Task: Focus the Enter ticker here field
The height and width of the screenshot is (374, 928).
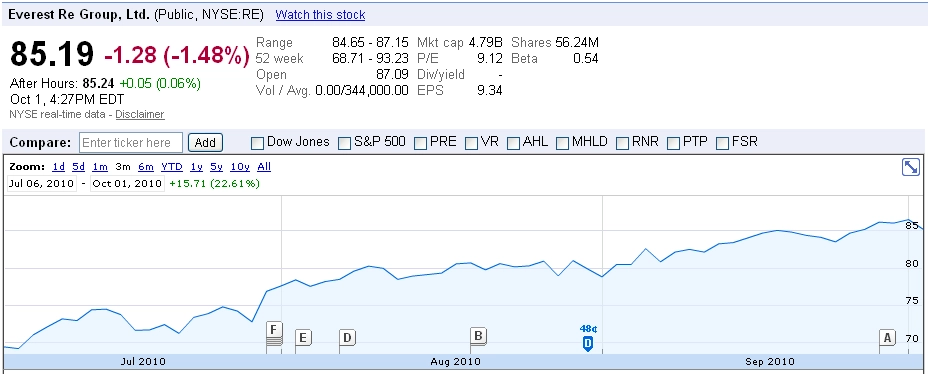Action: tap(131, 143)
